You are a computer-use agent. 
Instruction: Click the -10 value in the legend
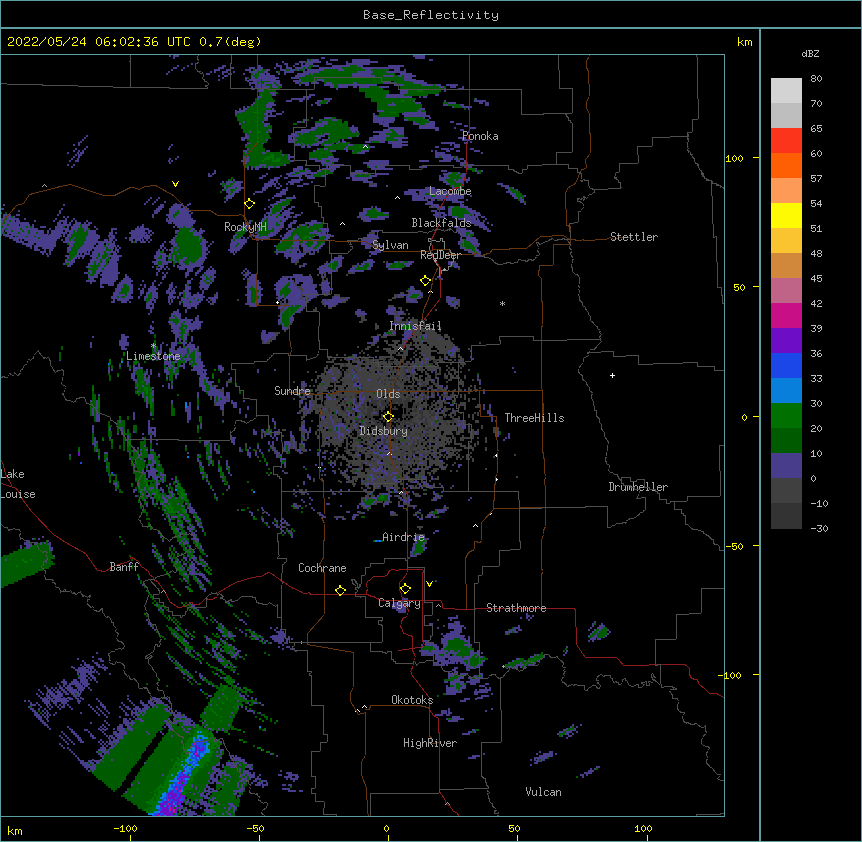click(x=819, y=503)
